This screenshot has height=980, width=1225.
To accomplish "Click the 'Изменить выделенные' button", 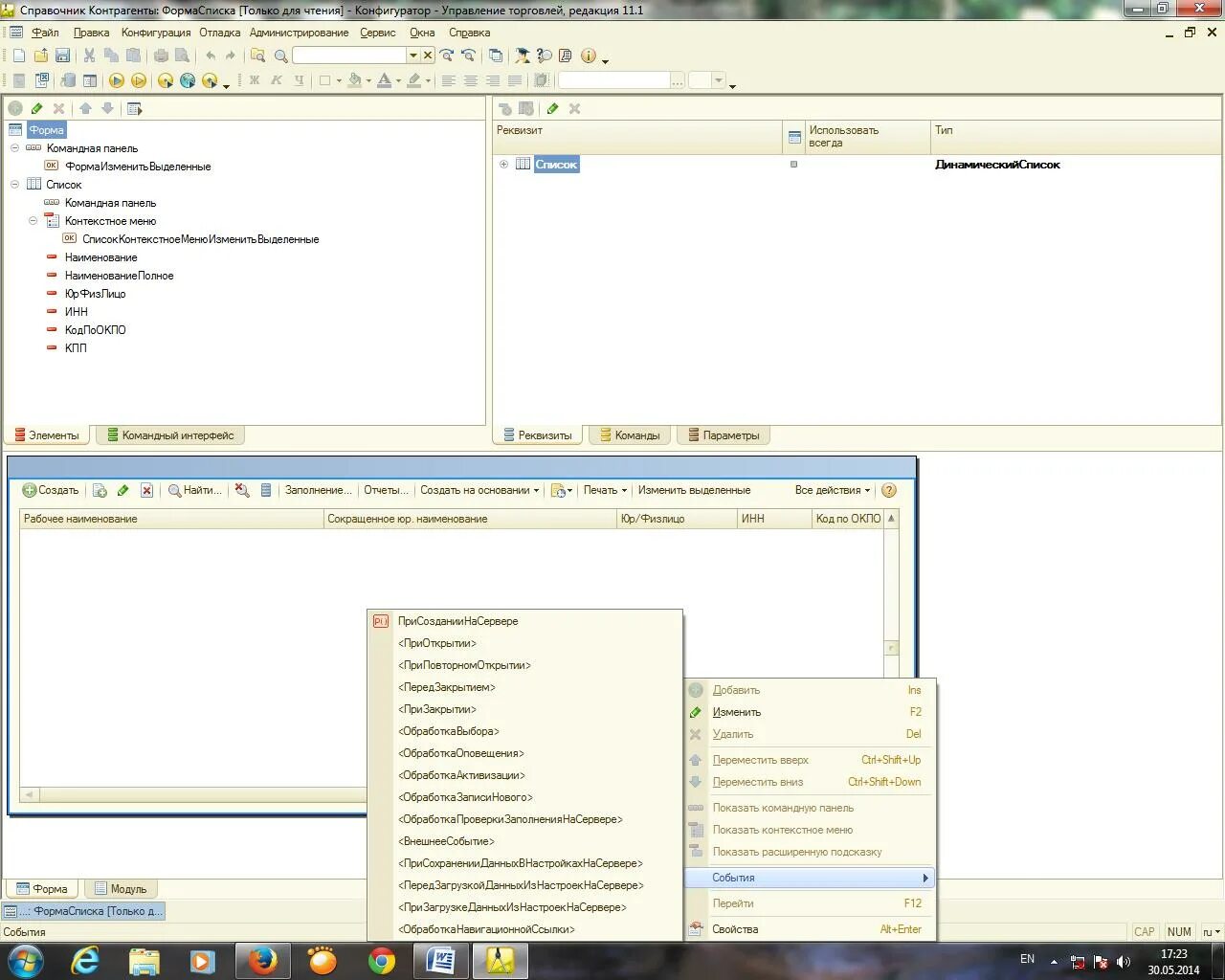I will pos(694,490).
